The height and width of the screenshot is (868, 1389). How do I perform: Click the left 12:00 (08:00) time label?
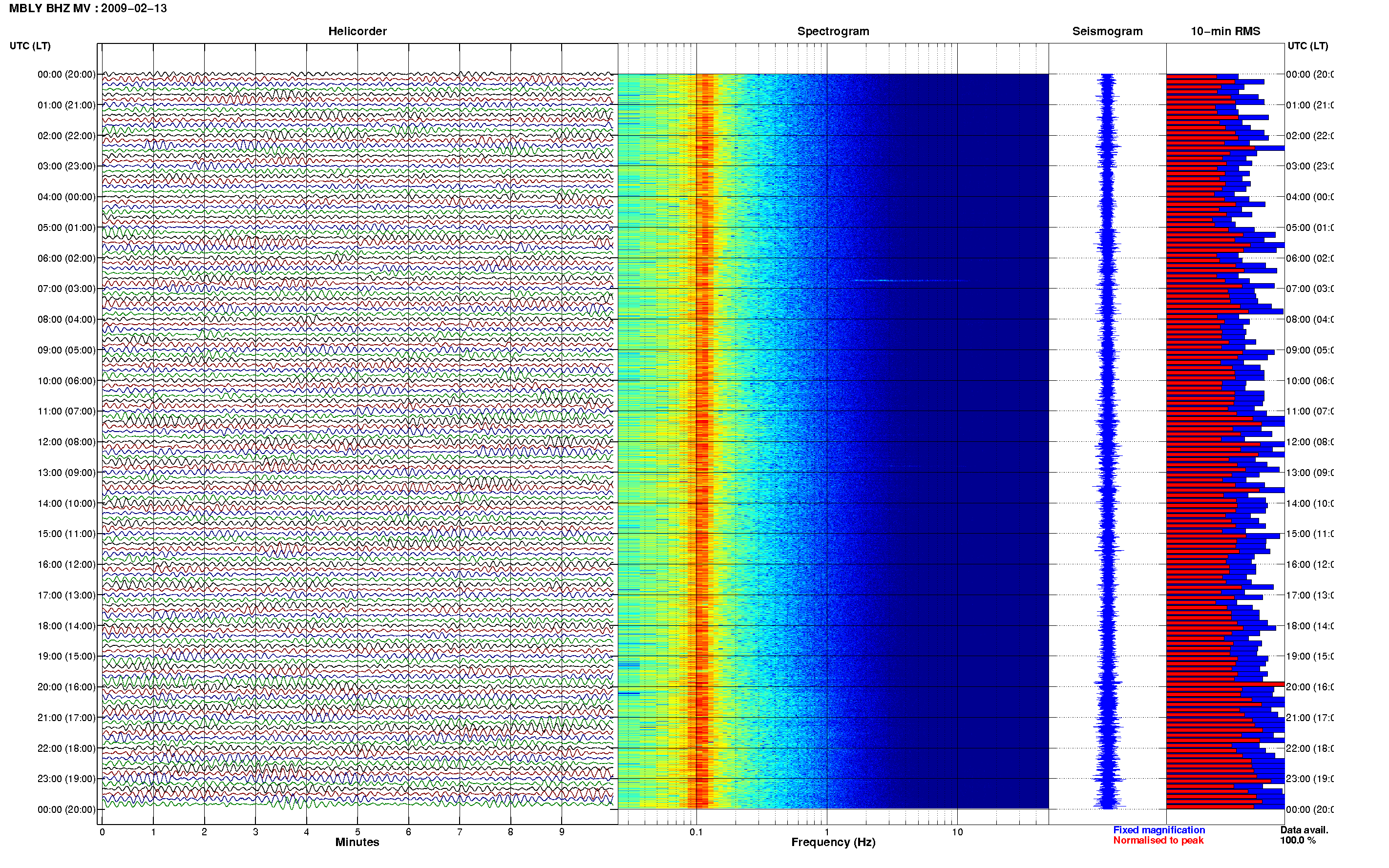click(66, 442)
